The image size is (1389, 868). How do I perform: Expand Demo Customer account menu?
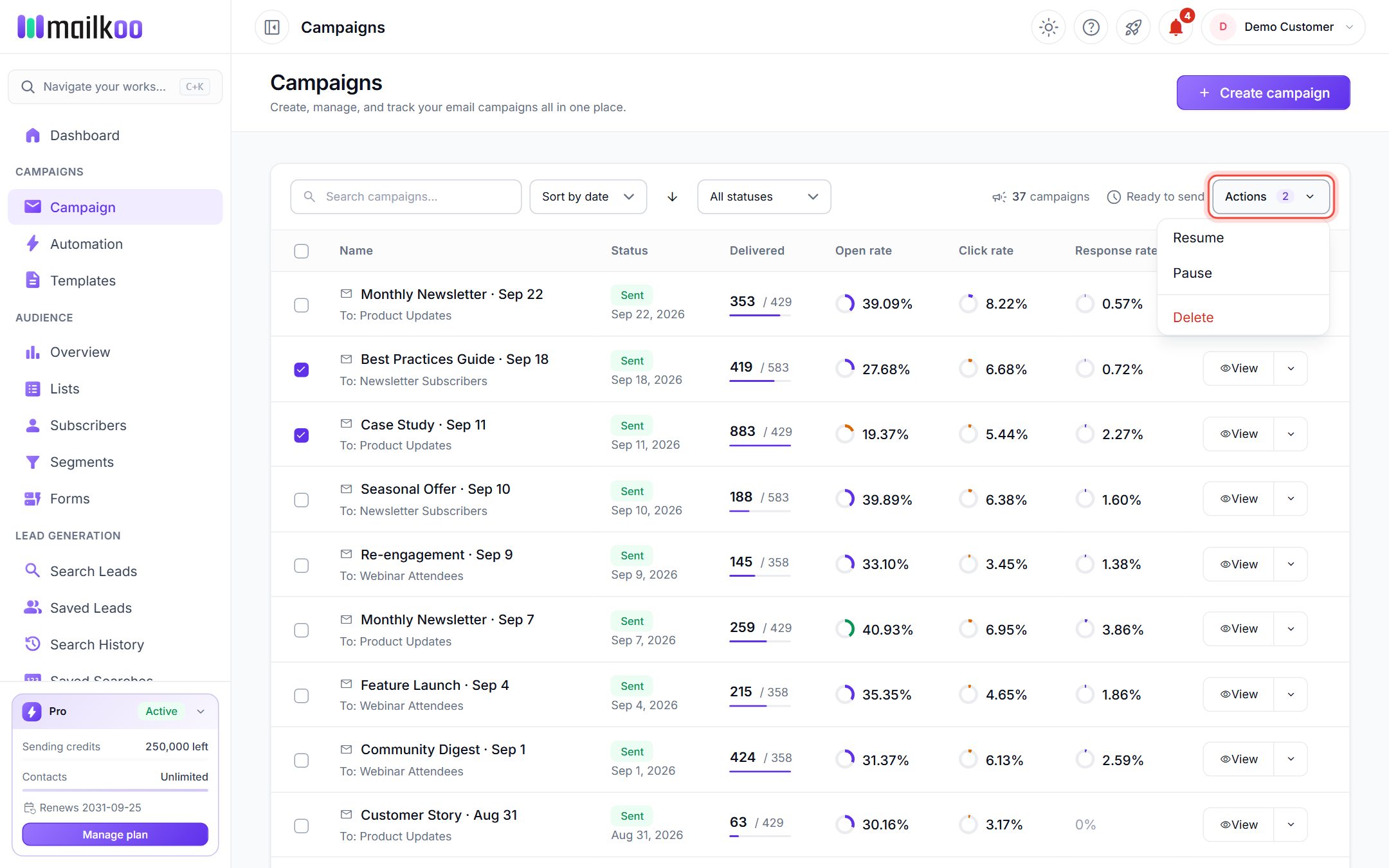coord(1283,27)
